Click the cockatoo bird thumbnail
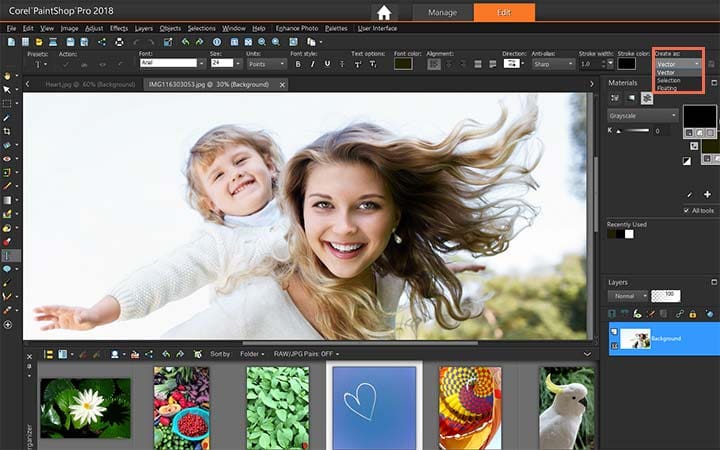720x450 pixels. coord(567,408)
